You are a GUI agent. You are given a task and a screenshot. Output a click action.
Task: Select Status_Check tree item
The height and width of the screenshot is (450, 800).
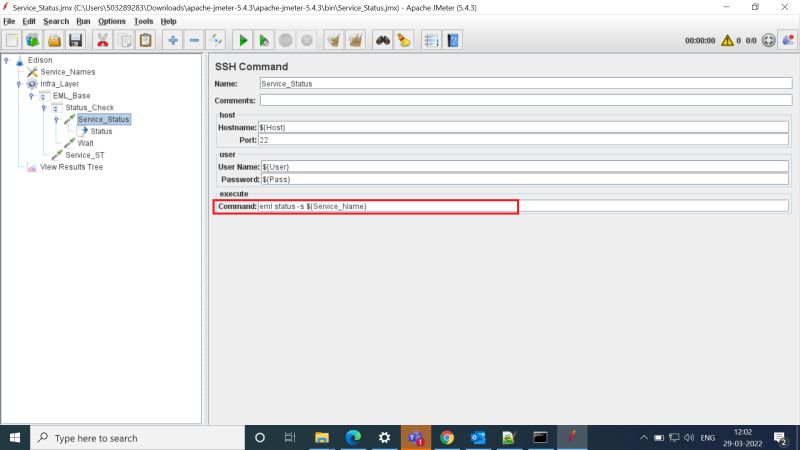point(89,108)
